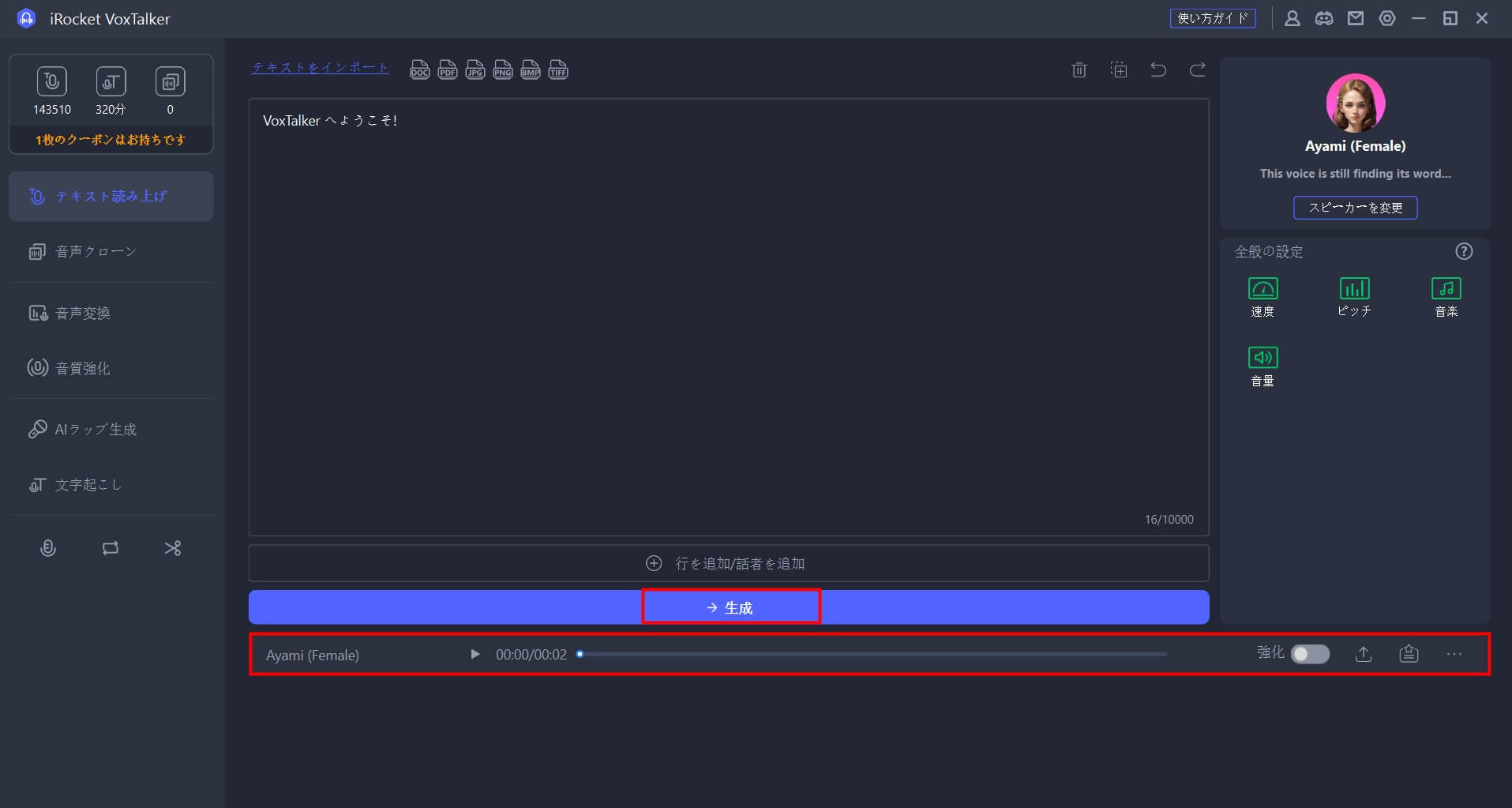Click the voice clone count icon
Viewport: 1512px width, 808px height.
coord(170,81)
